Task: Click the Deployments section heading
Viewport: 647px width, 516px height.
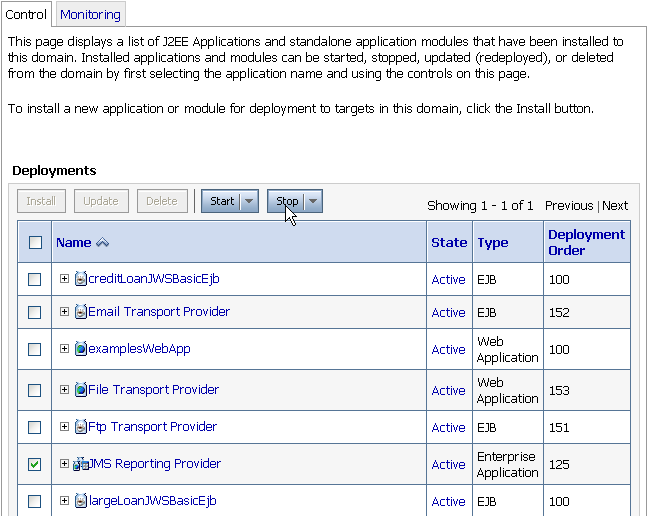Action: tap(54, 170)
